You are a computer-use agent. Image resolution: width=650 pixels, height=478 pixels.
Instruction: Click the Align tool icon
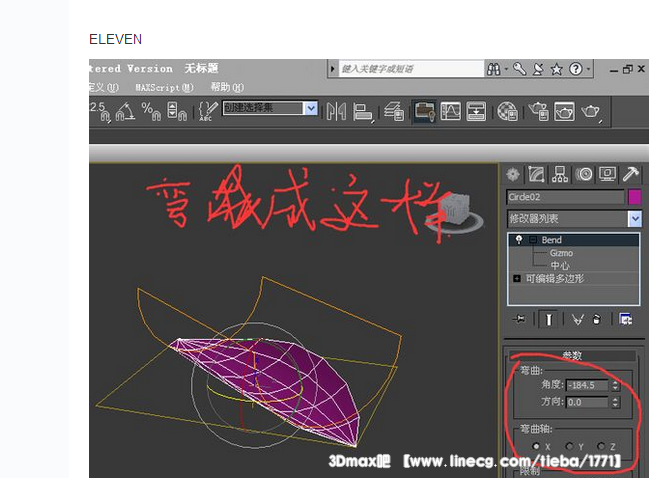363,112
